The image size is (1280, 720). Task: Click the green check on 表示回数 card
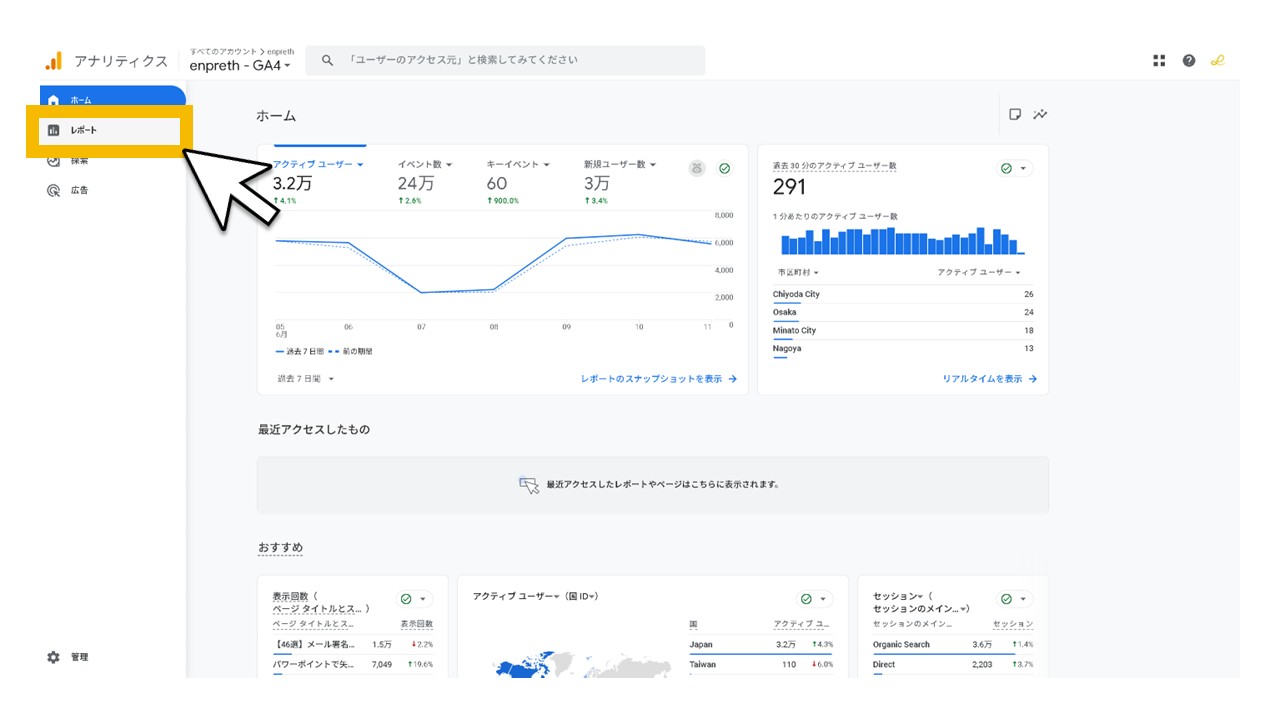click(406, 599)
